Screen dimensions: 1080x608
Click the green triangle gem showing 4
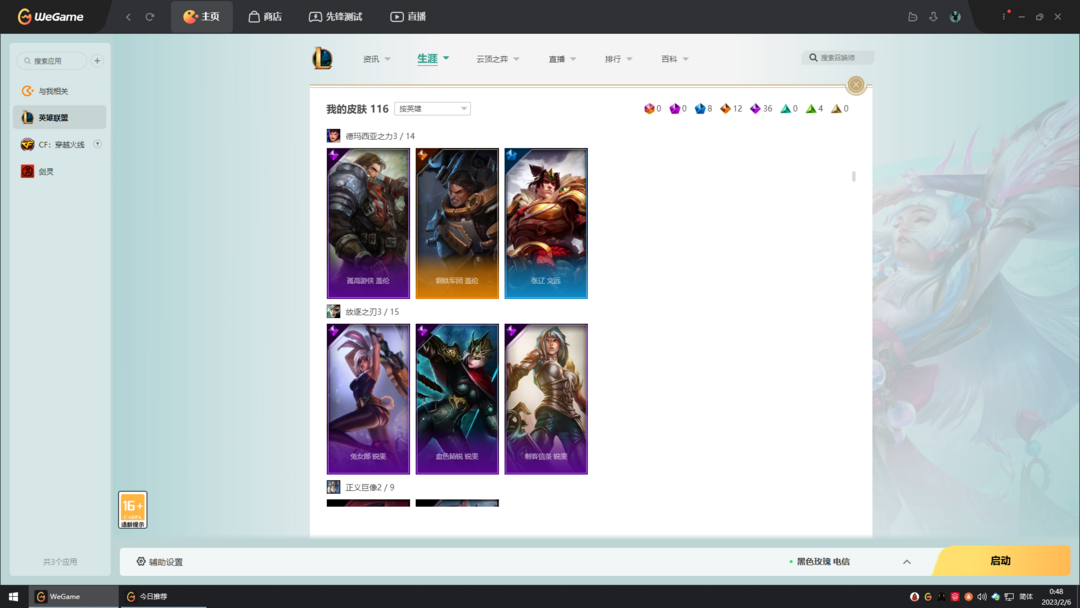(811, 109)
